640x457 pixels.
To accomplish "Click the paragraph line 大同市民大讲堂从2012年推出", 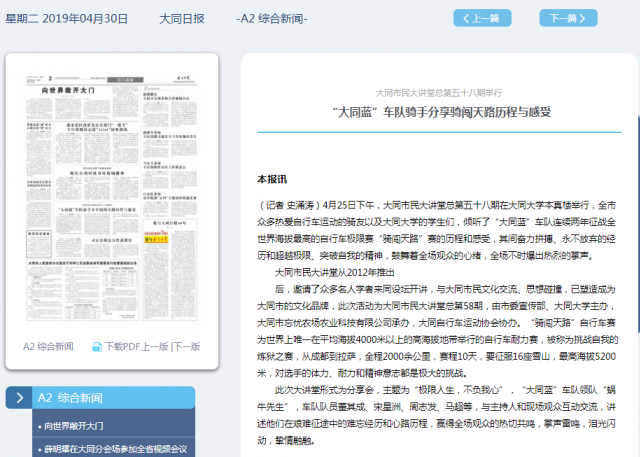I will pos(335,273).
